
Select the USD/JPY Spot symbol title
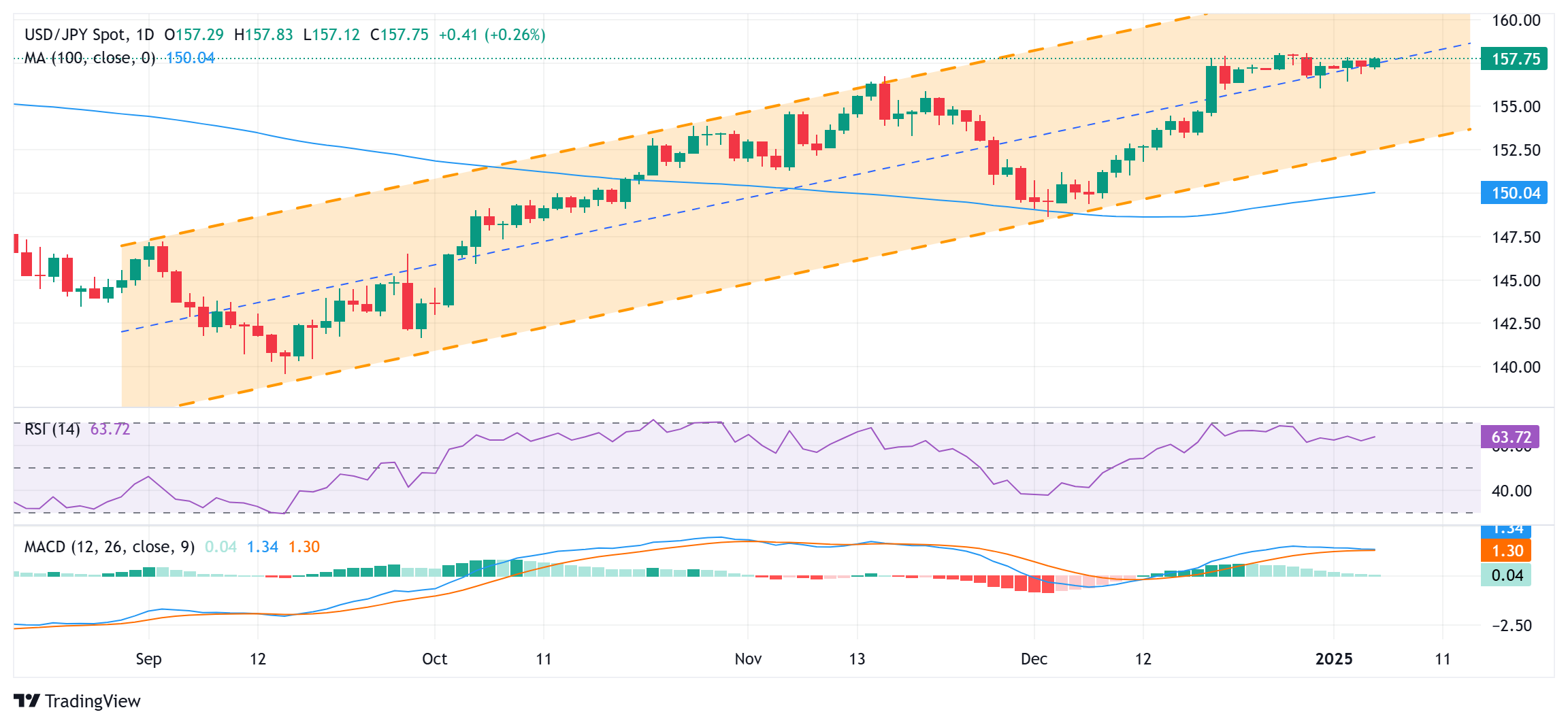[x=75, y=35]
